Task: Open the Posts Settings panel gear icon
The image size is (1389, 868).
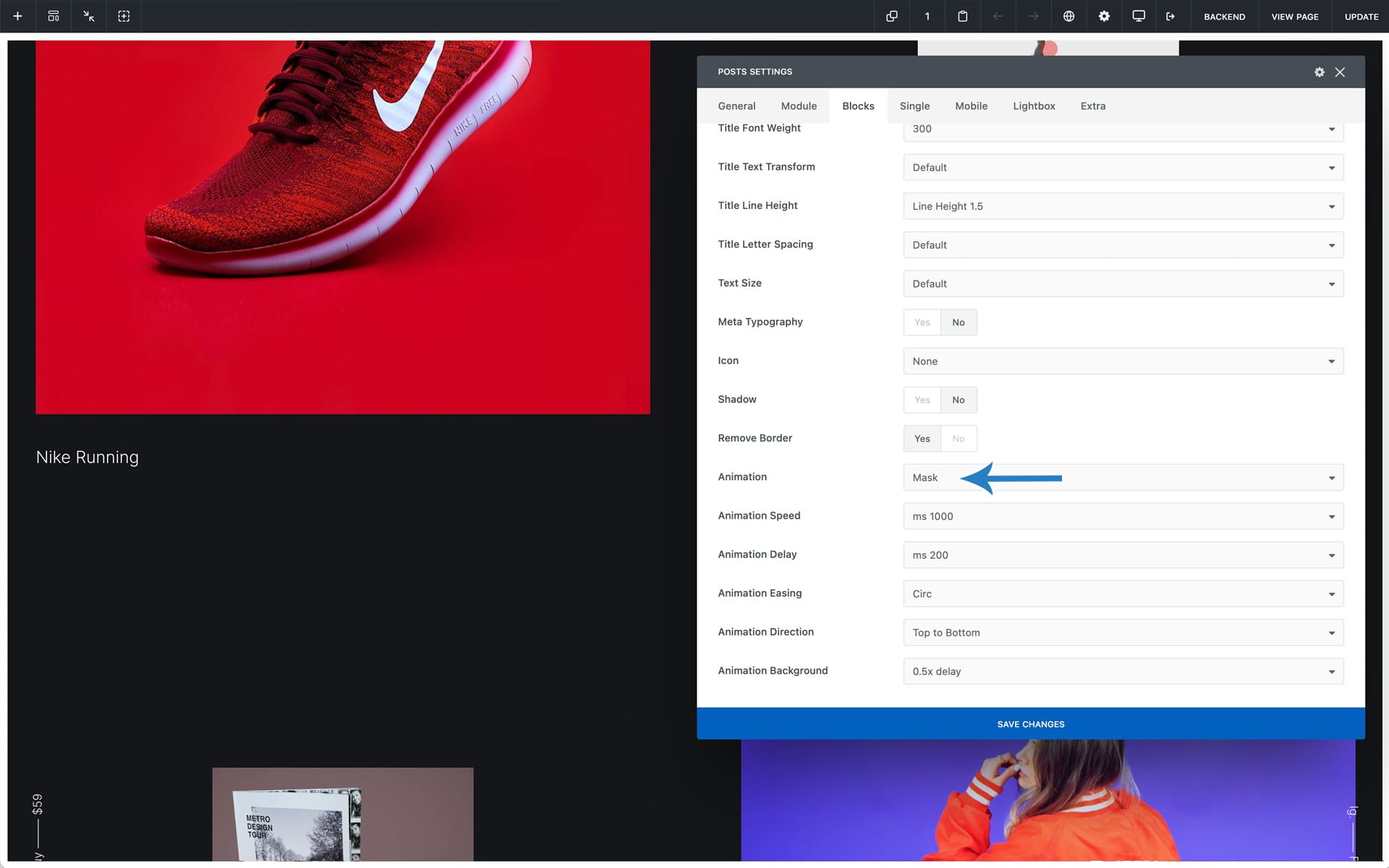Action: 1320,72
